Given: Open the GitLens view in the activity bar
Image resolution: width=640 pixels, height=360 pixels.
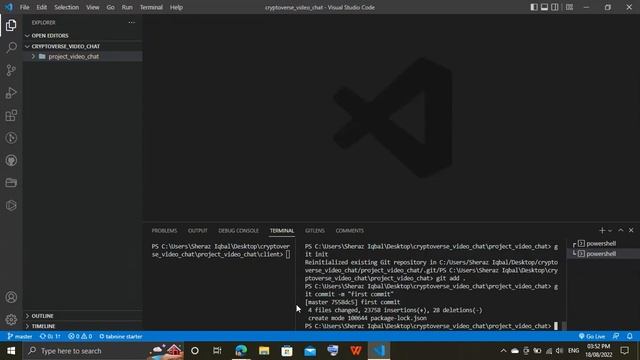Looking at the screenshot, I should click(x=11, y=138).
